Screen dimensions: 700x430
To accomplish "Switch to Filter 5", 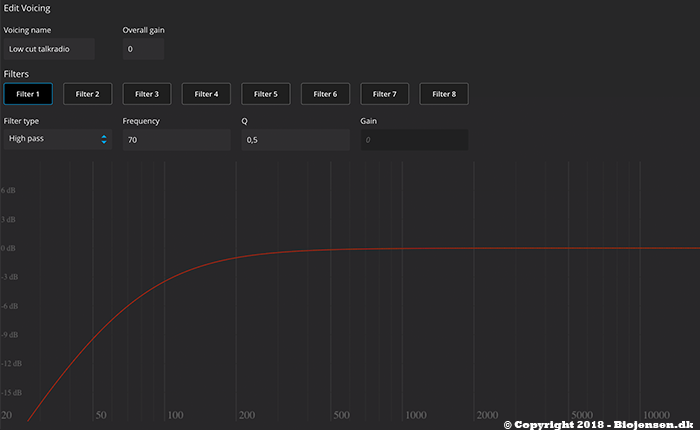I will [266, 94].
